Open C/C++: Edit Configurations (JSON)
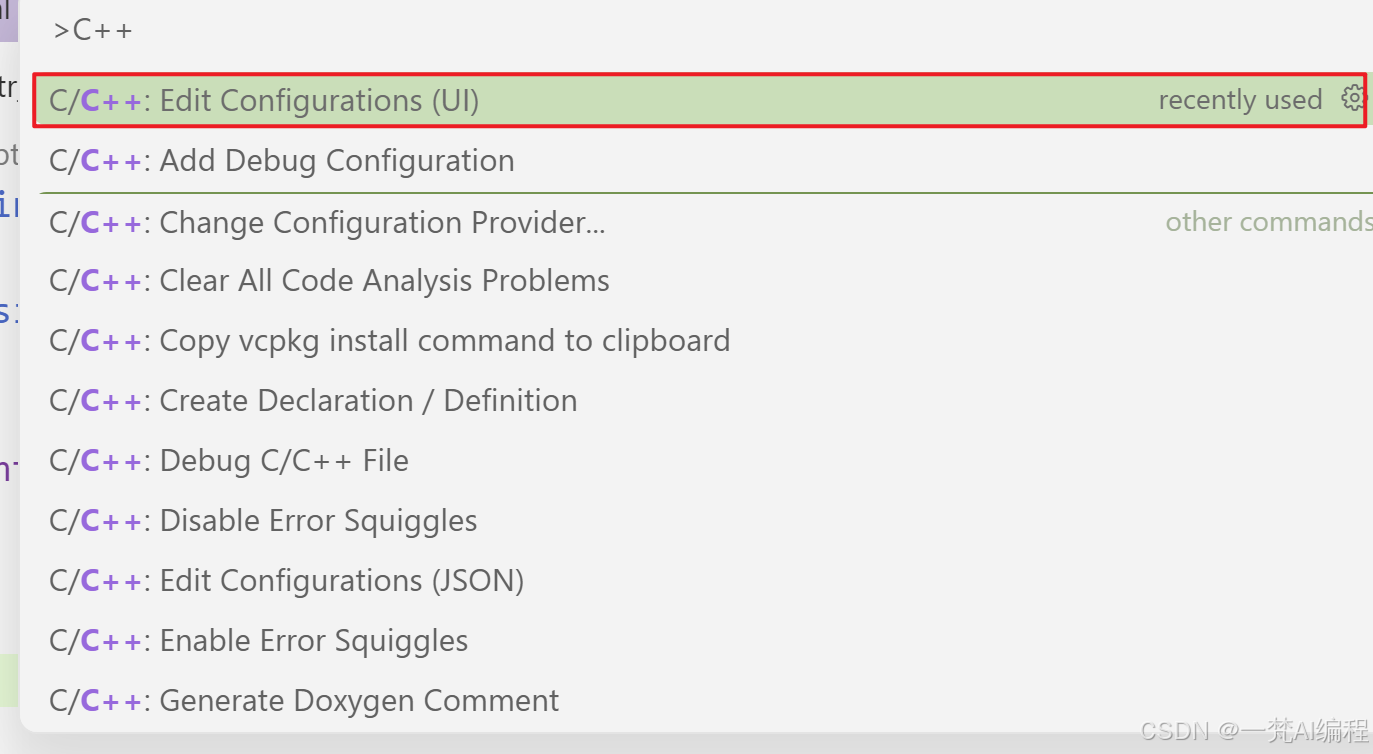This screenshot has height=754, width=1373. [x=700, y=581]
